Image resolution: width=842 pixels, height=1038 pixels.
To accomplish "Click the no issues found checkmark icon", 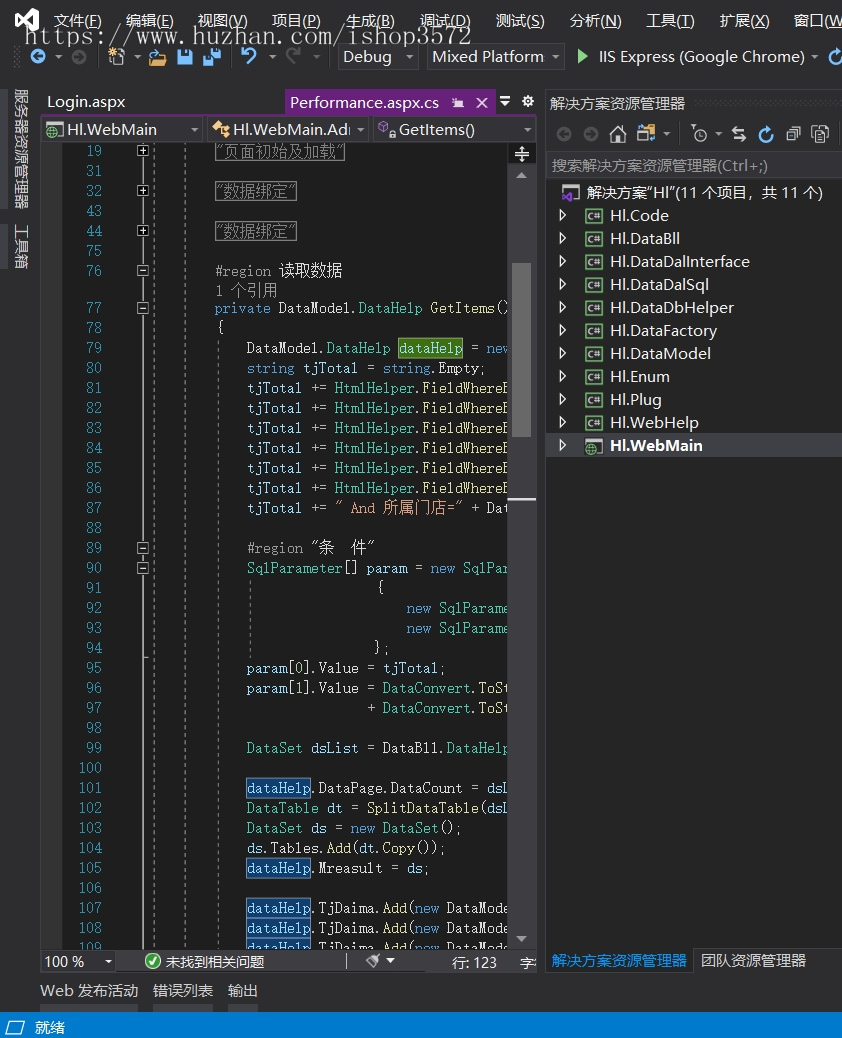I will tap(153, 961).
